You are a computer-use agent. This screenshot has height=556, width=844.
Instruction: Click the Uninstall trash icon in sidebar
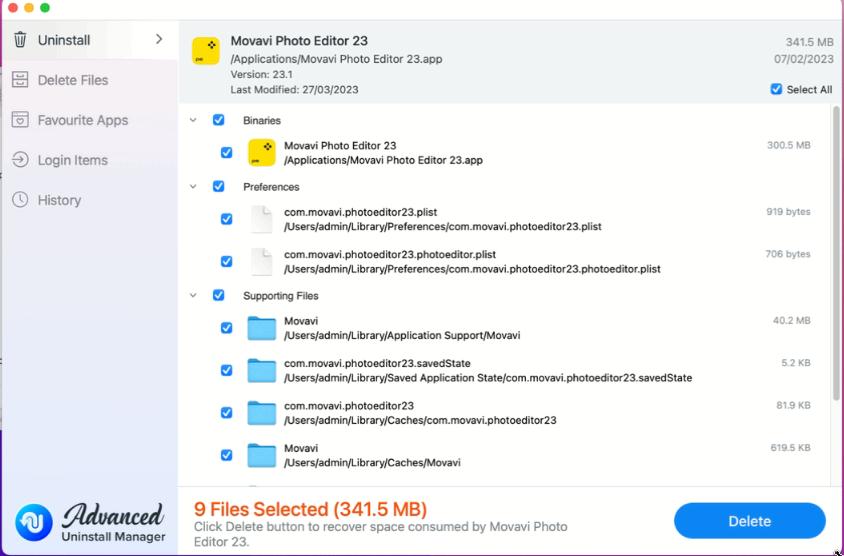20,40
